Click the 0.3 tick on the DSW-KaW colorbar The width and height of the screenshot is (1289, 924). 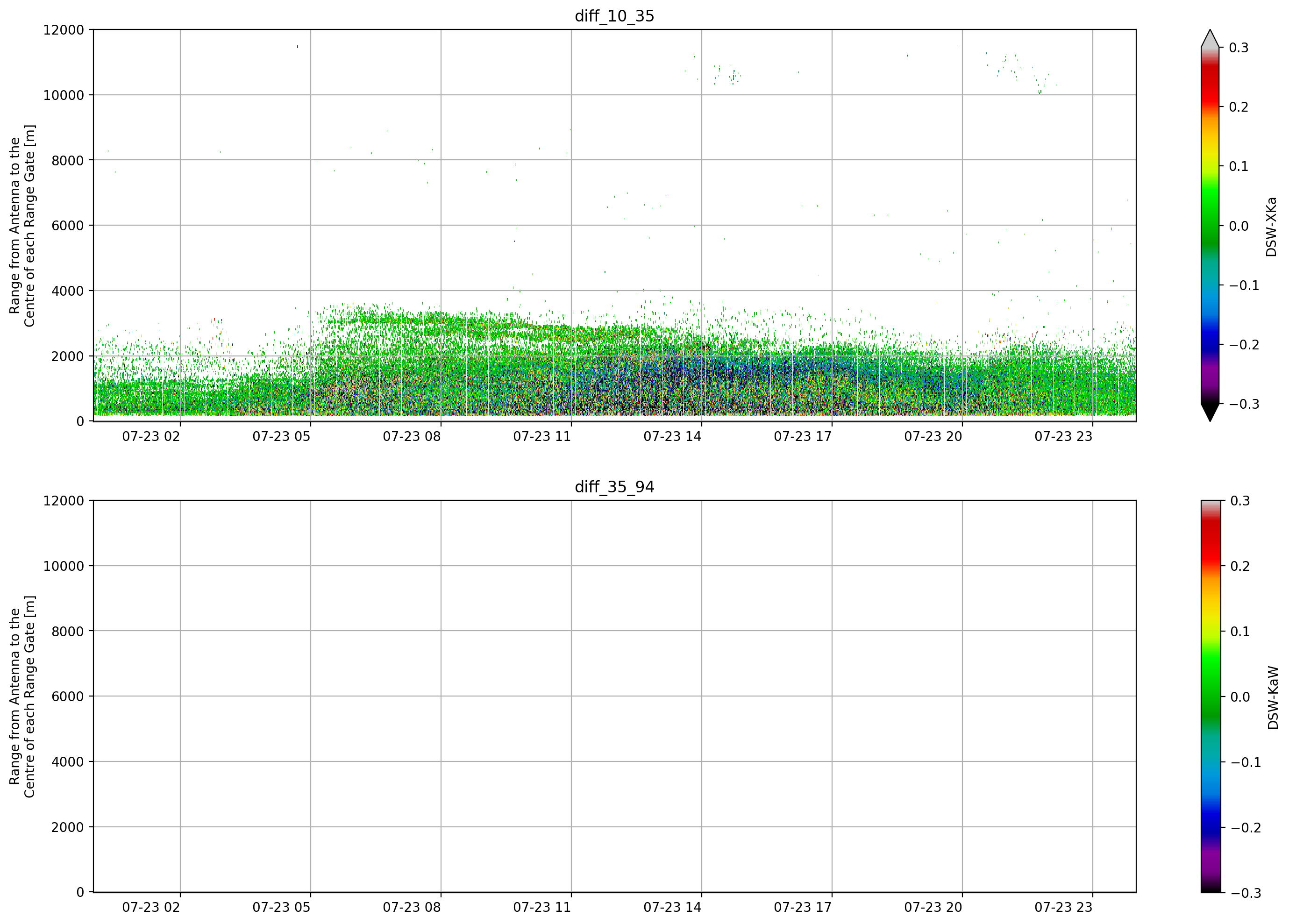point(1240,501)
